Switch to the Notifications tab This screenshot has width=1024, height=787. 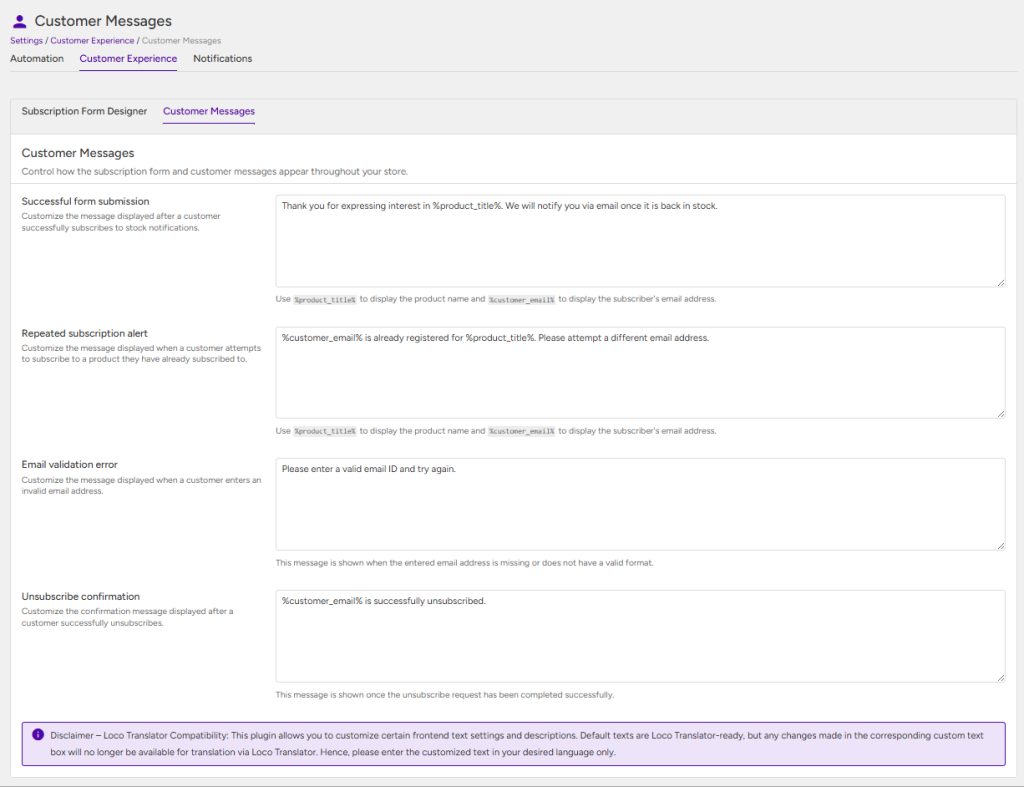coord(223,59)
